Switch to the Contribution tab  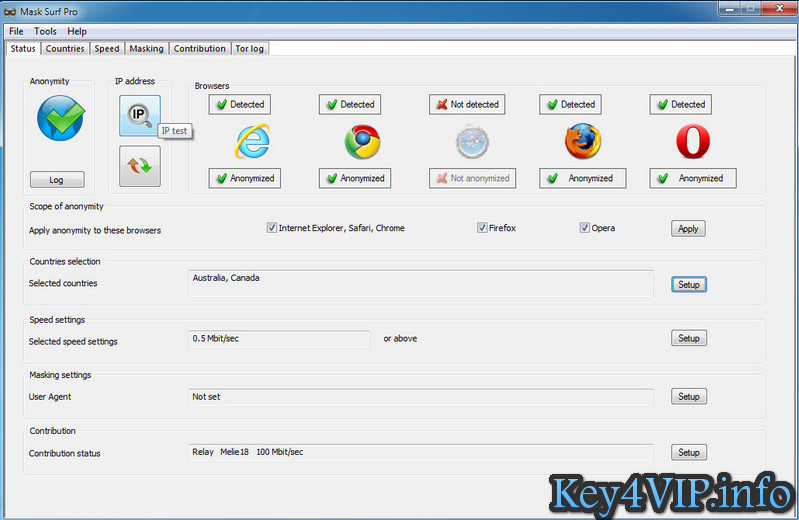pyautogui.click(x=199, y=48)
